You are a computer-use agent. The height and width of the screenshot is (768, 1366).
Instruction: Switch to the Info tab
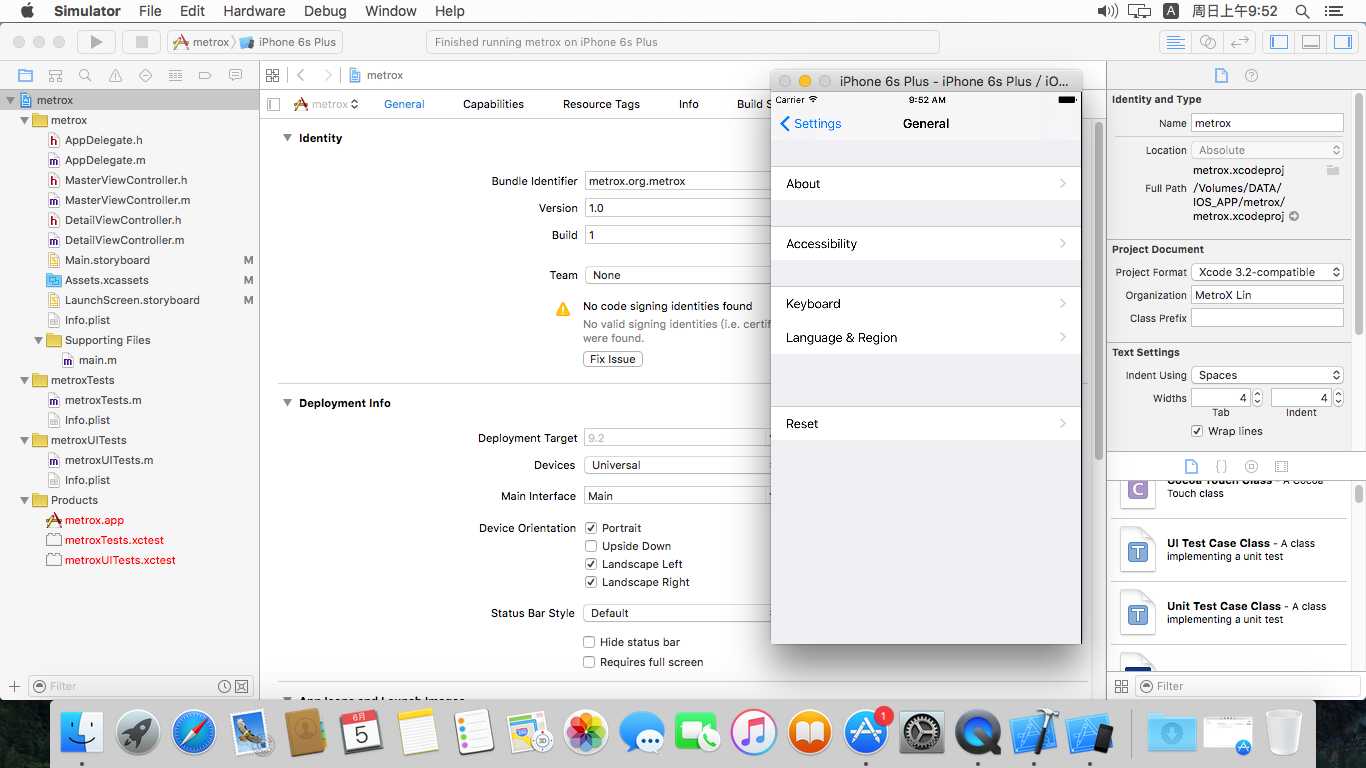pos(689,104)
